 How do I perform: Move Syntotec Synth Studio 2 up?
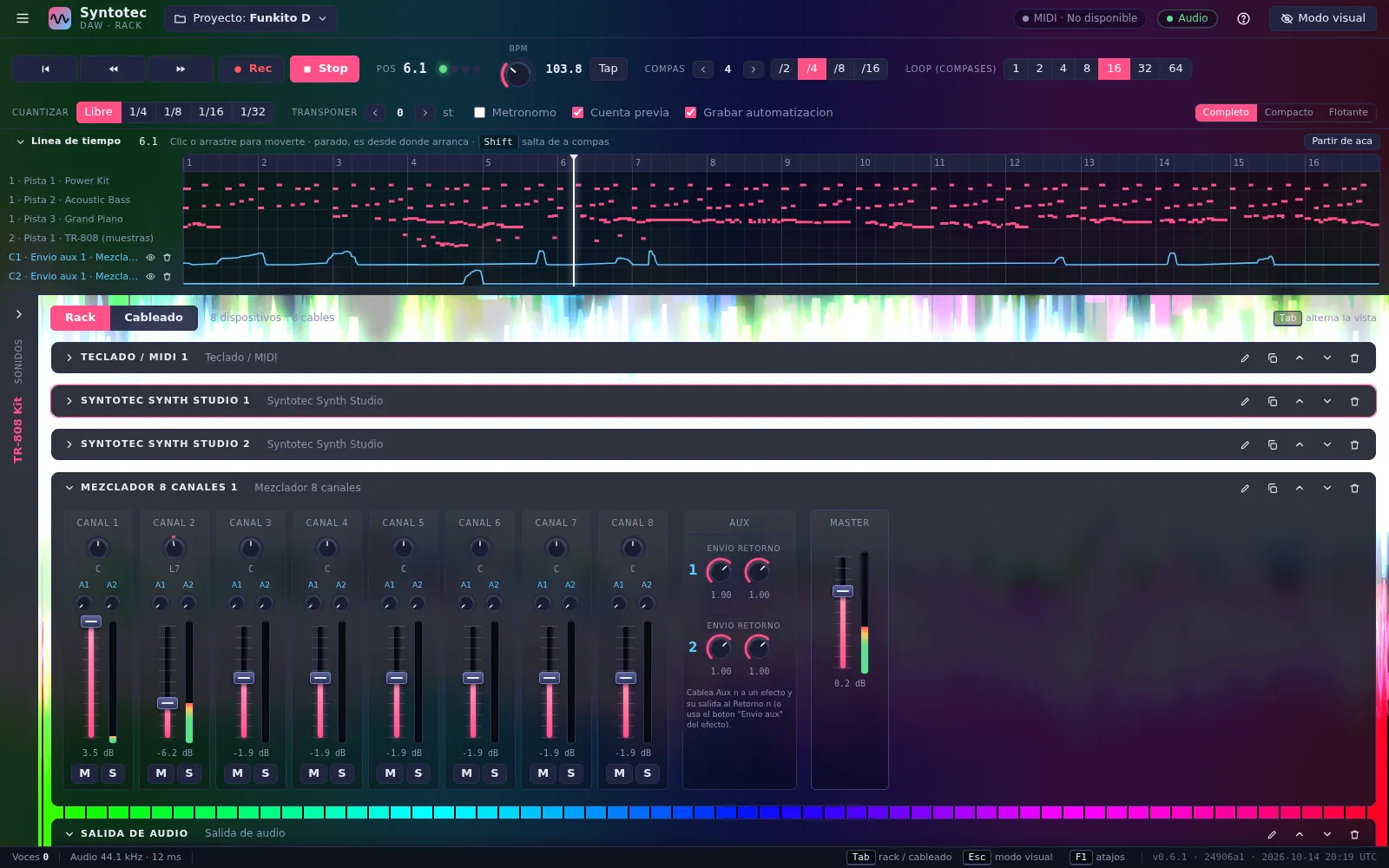[1300, 444]
